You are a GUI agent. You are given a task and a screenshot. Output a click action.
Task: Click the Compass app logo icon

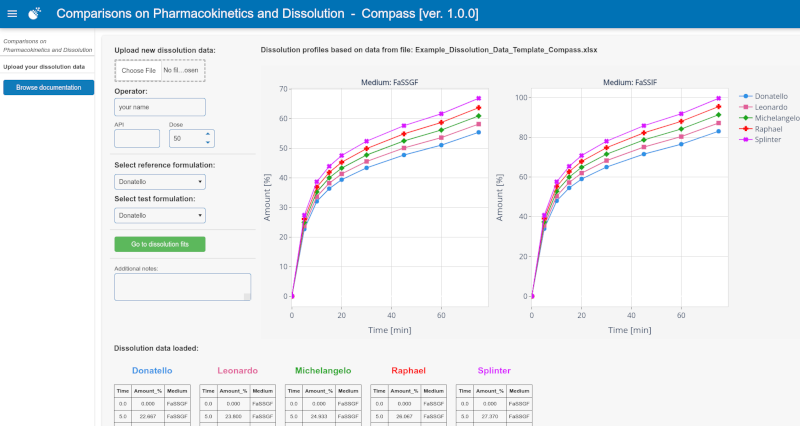(35, 14)
